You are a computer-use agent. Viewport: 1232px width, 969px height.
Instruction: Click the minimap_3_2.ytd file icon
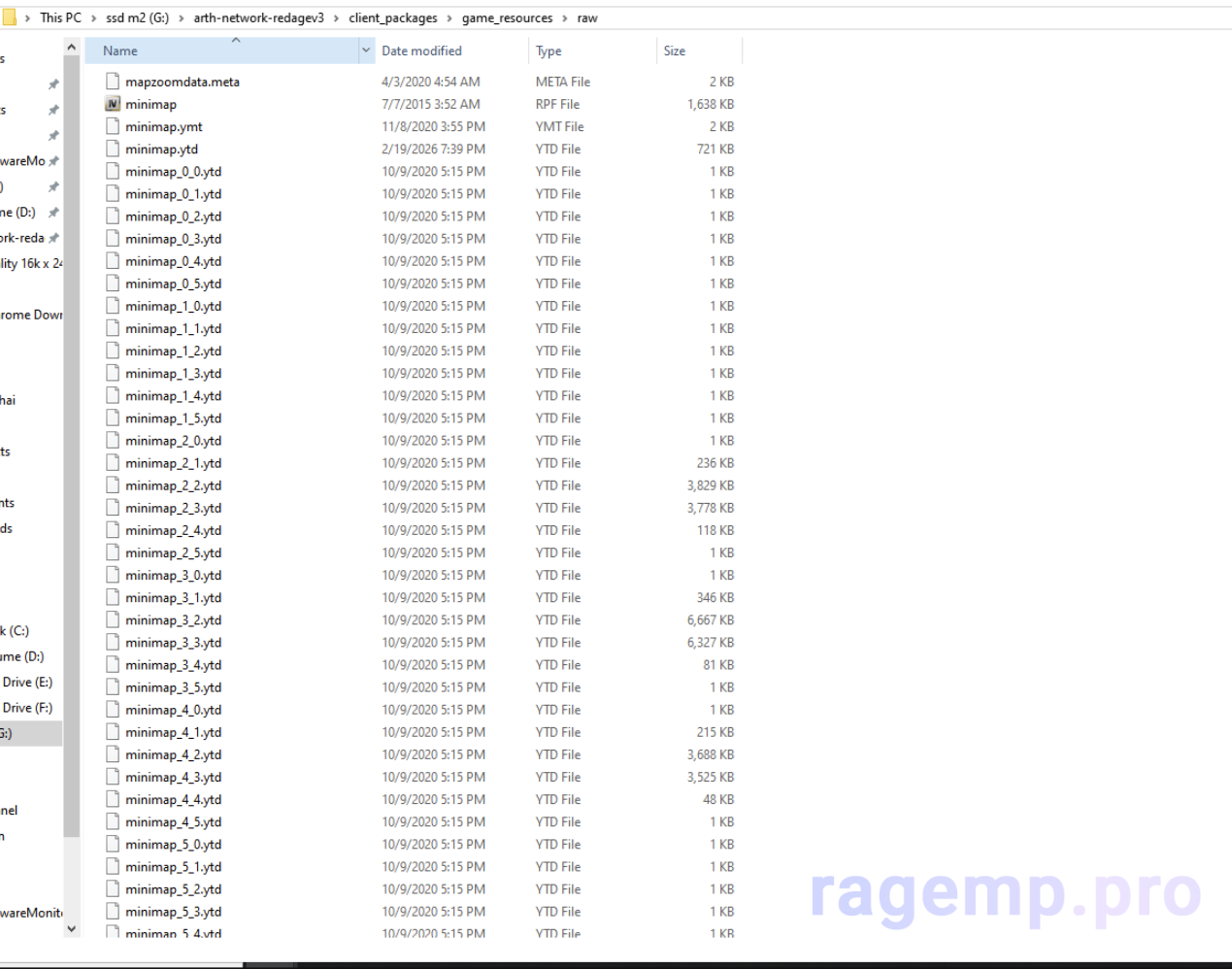pos(113,619)
